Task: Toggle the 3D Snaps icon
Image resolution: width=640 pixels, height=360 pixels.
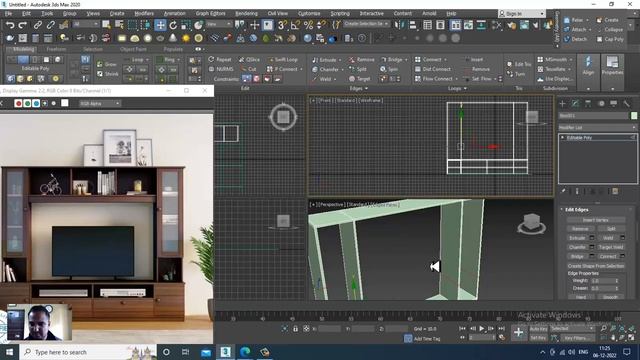Action: [x=282, y=25]
